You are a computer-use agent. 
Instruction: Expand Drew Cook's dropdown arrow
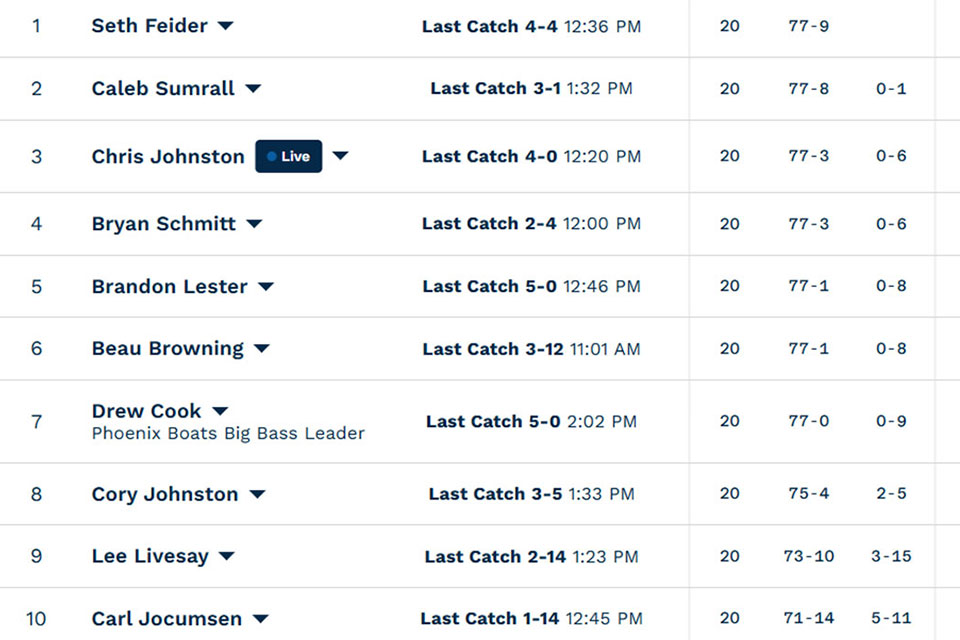coord(220,411)
